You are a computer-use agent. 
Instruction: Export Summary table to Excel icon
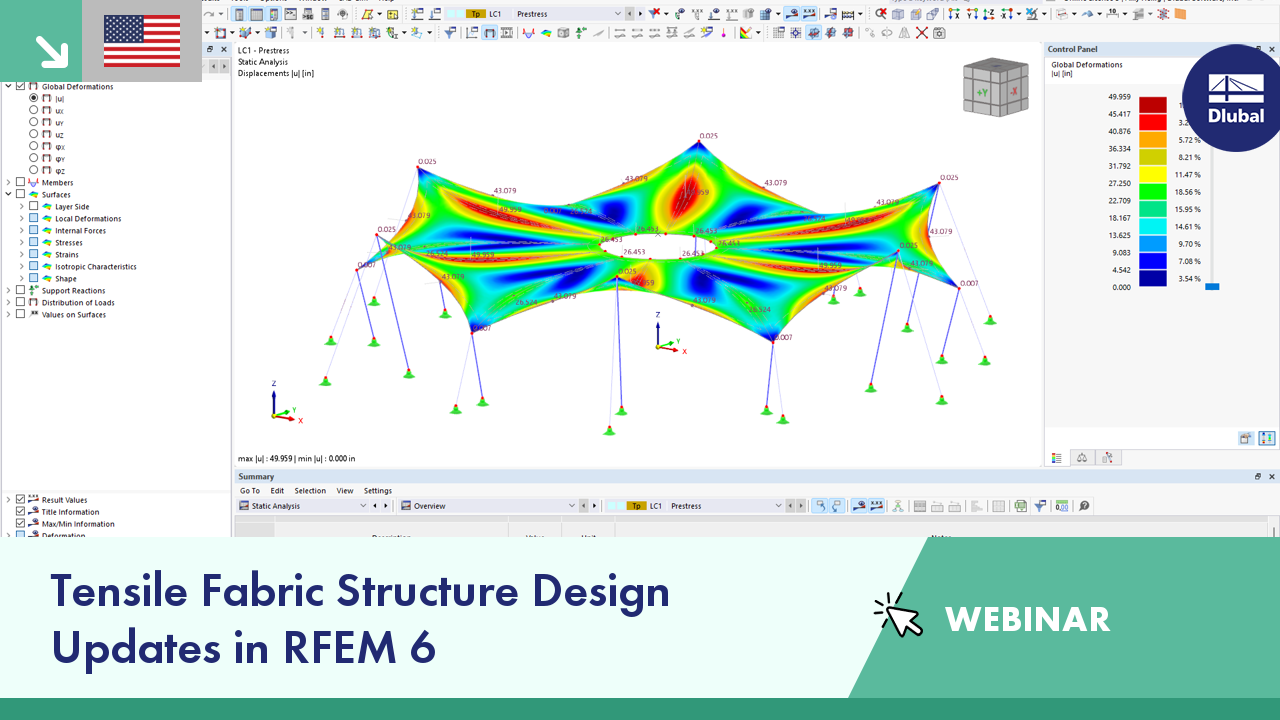click(1020, 506)
